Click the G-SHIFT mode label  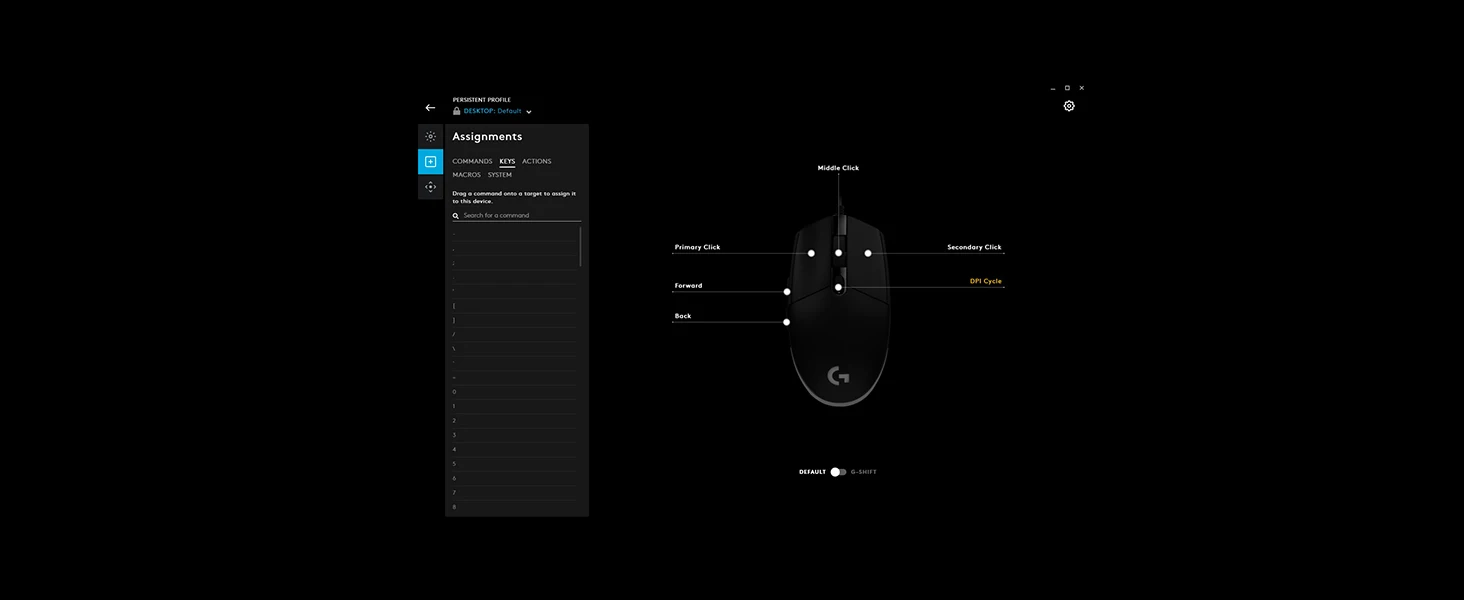863,472
